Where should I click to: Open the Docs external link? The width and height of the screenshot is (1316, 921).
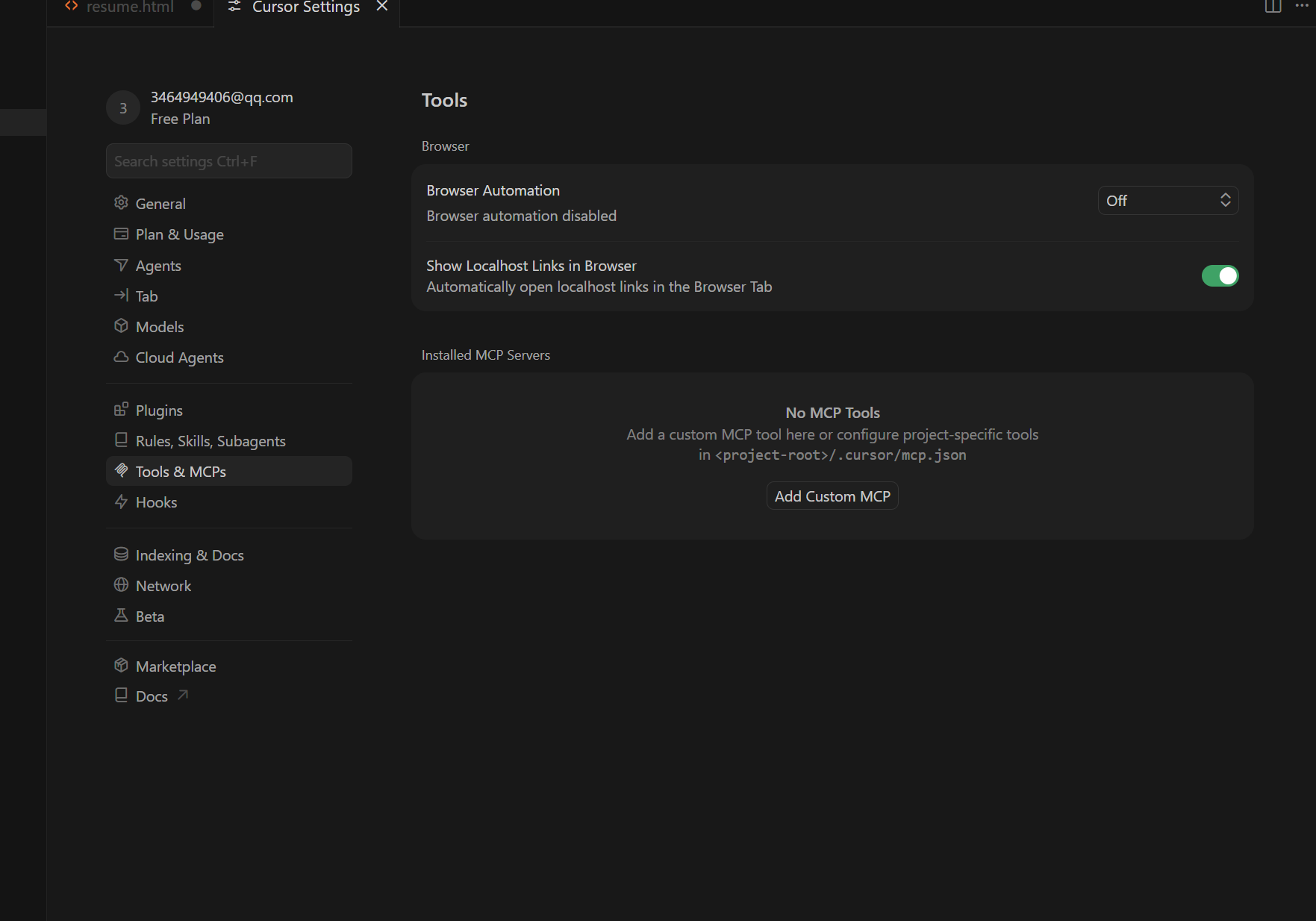(x=229, y=696)
